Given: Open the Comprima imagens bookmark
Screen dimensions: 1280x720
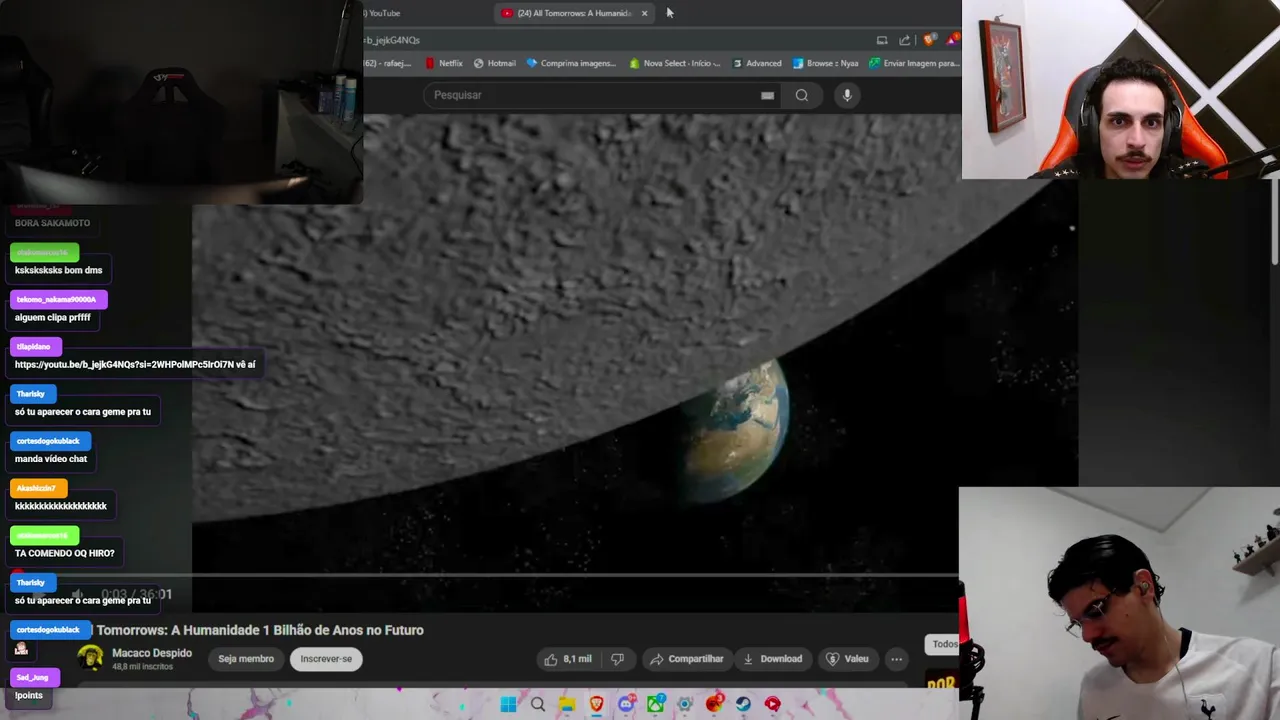Looking at the screenshot, I should (571, 63).
